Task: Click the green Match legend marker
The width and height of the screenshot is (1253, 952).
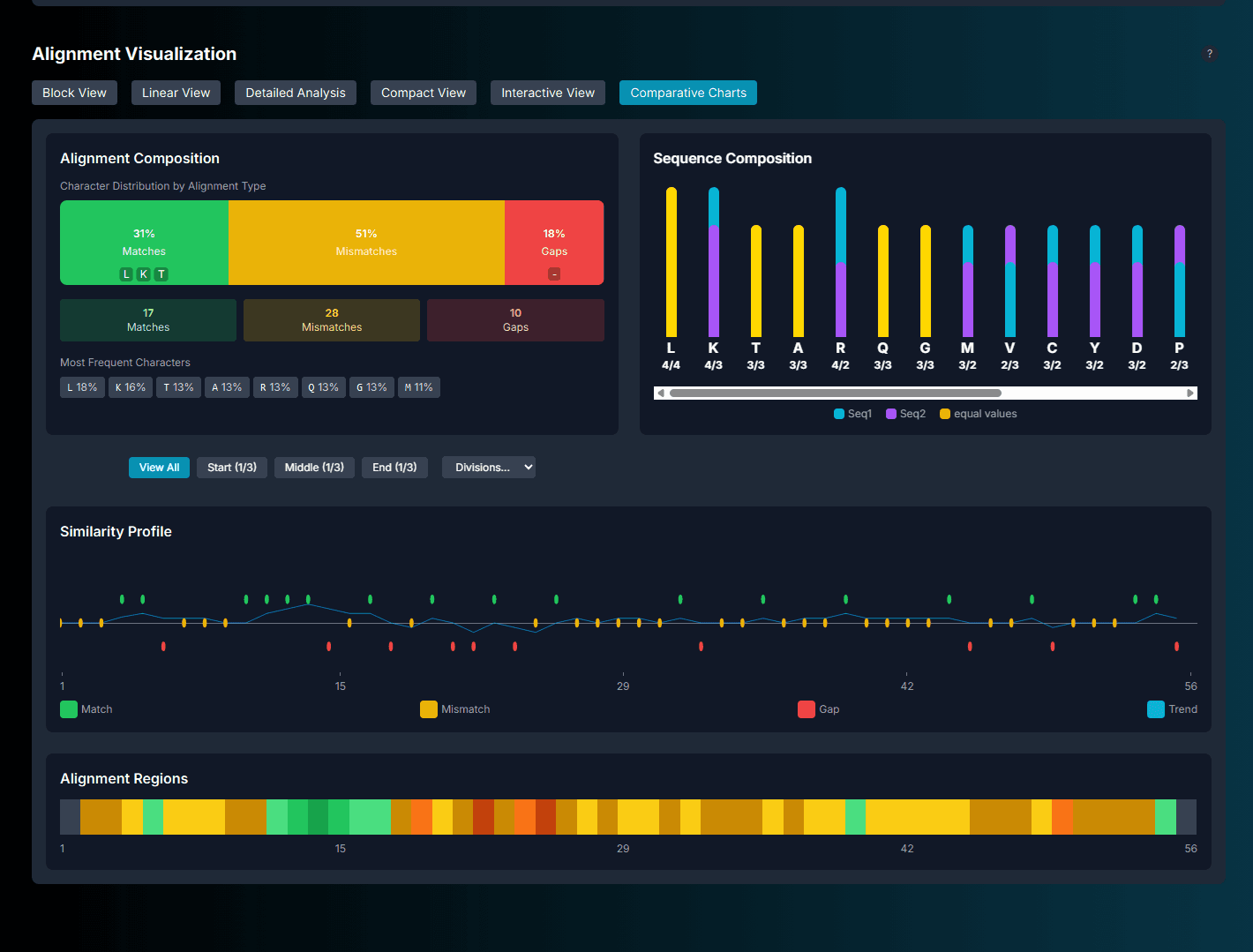Action: (x=68, y=708)
